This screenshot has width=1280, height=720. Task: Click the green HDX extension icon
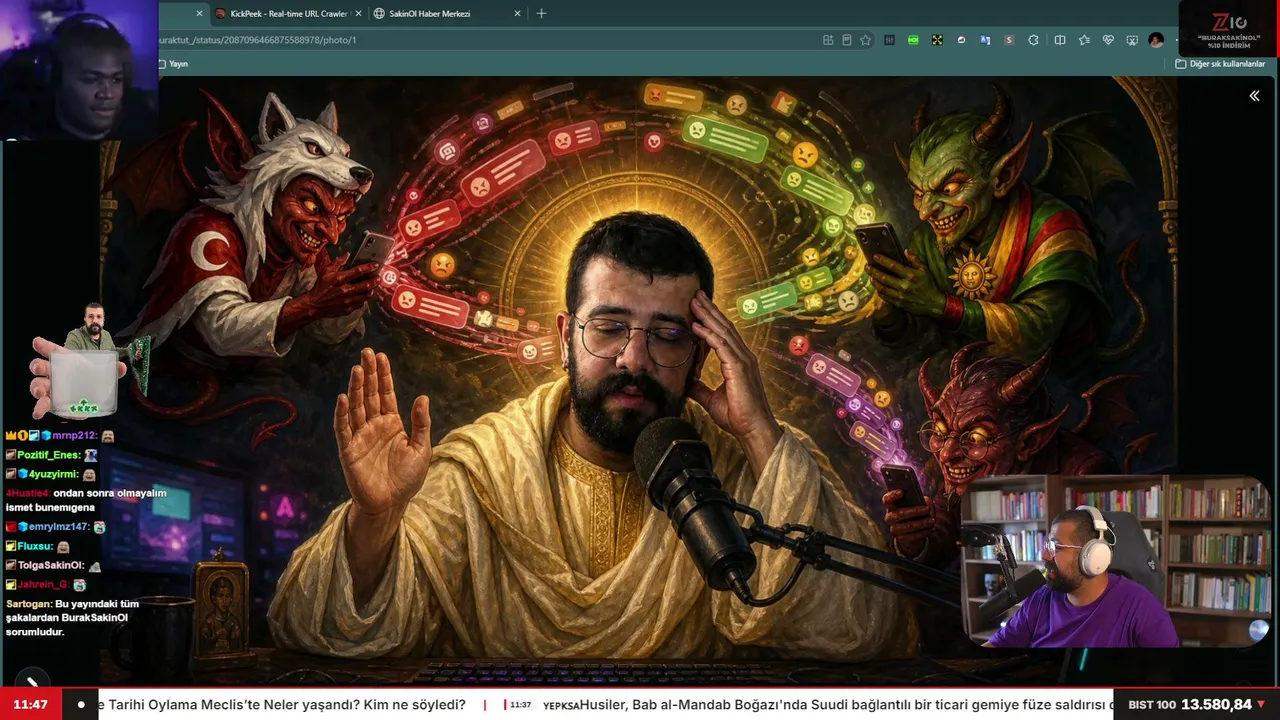pyautogui.click(x=913, y=40)
